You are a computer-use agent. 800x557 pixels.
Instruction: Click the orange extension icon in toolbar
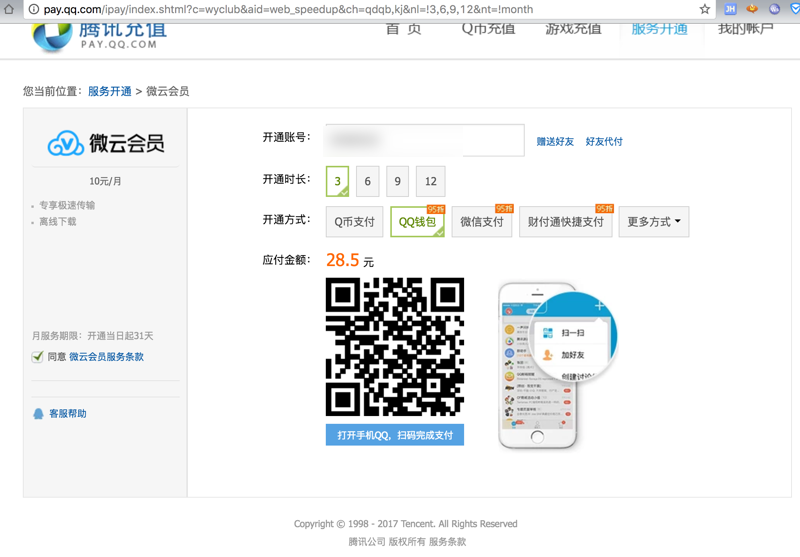[752, 8]
